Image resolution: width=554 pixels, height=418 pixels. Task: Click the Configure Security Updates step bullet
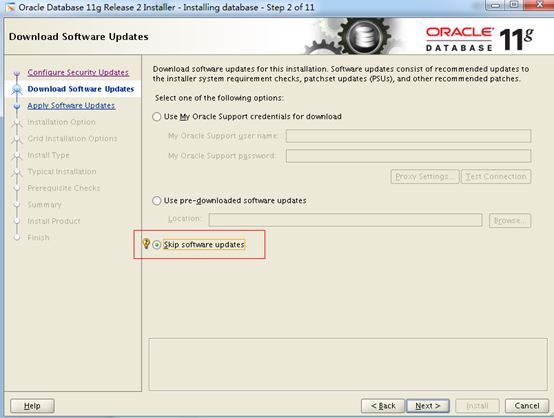(17, 73)
